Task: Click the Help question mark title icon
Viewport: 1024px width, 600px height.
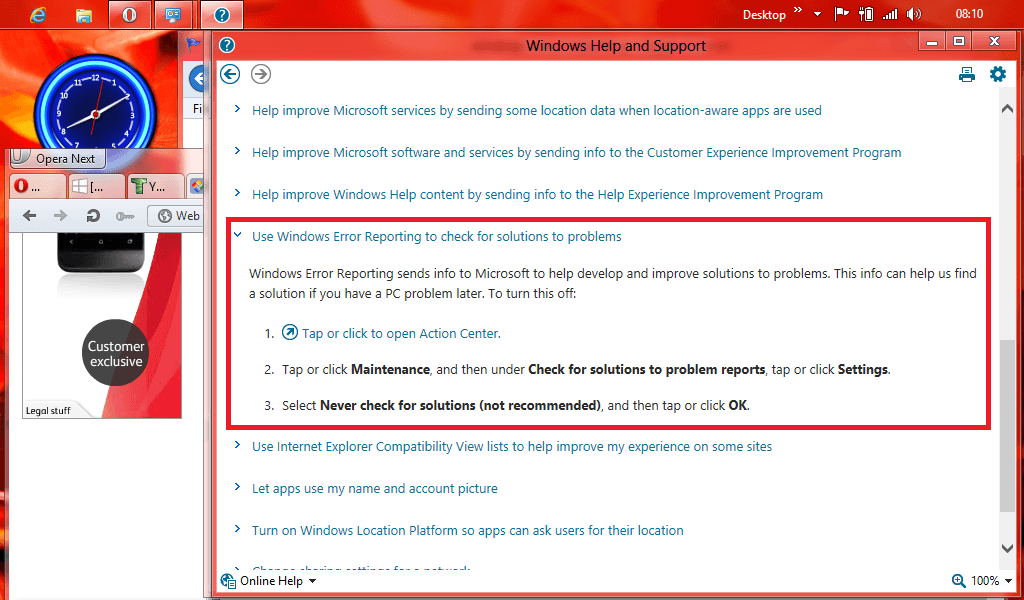Action: (227, 45)
